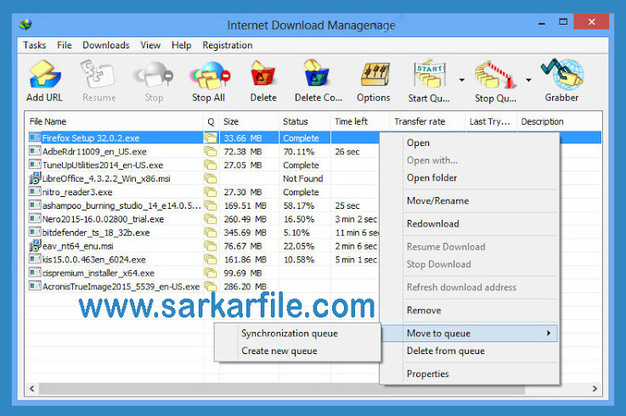Select the eav_nt64_enu.msi file name

78,246
